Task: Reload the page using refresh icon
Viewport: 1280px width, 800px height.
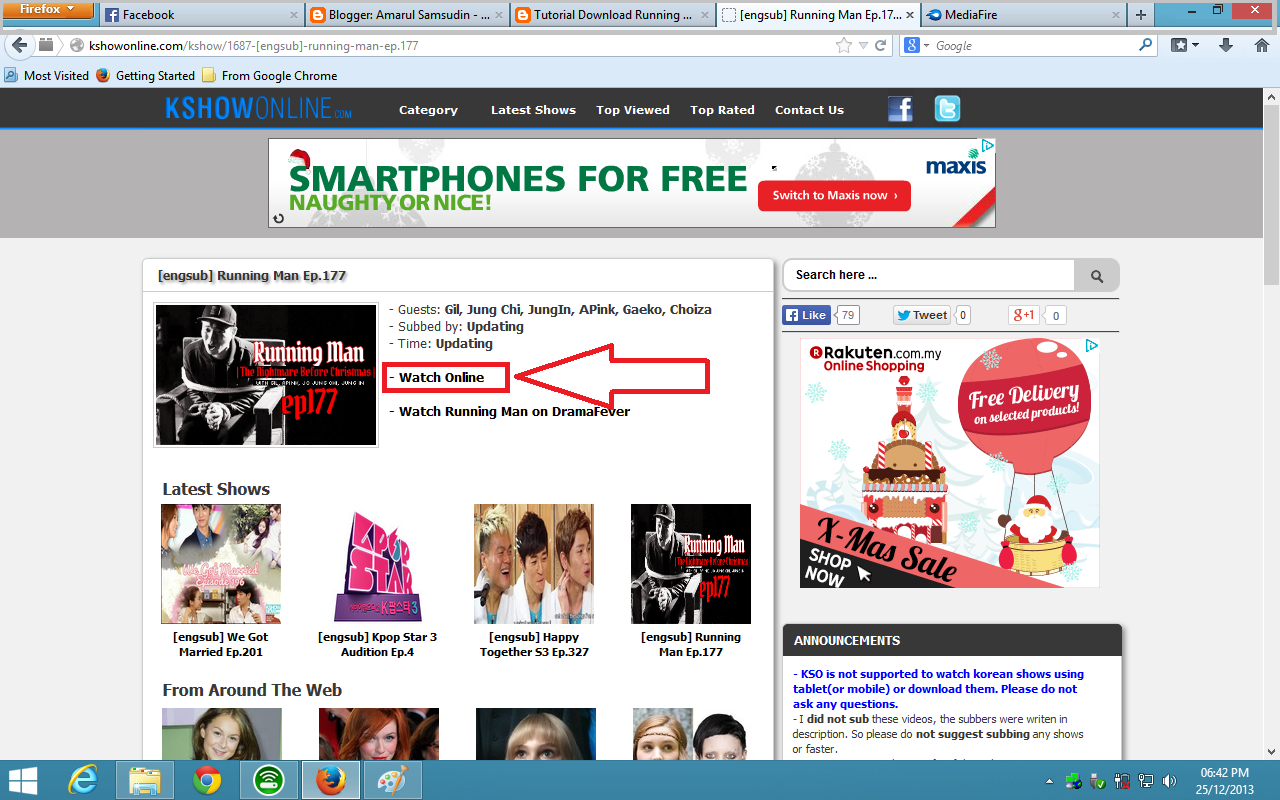Action: [x=881, y=45]
